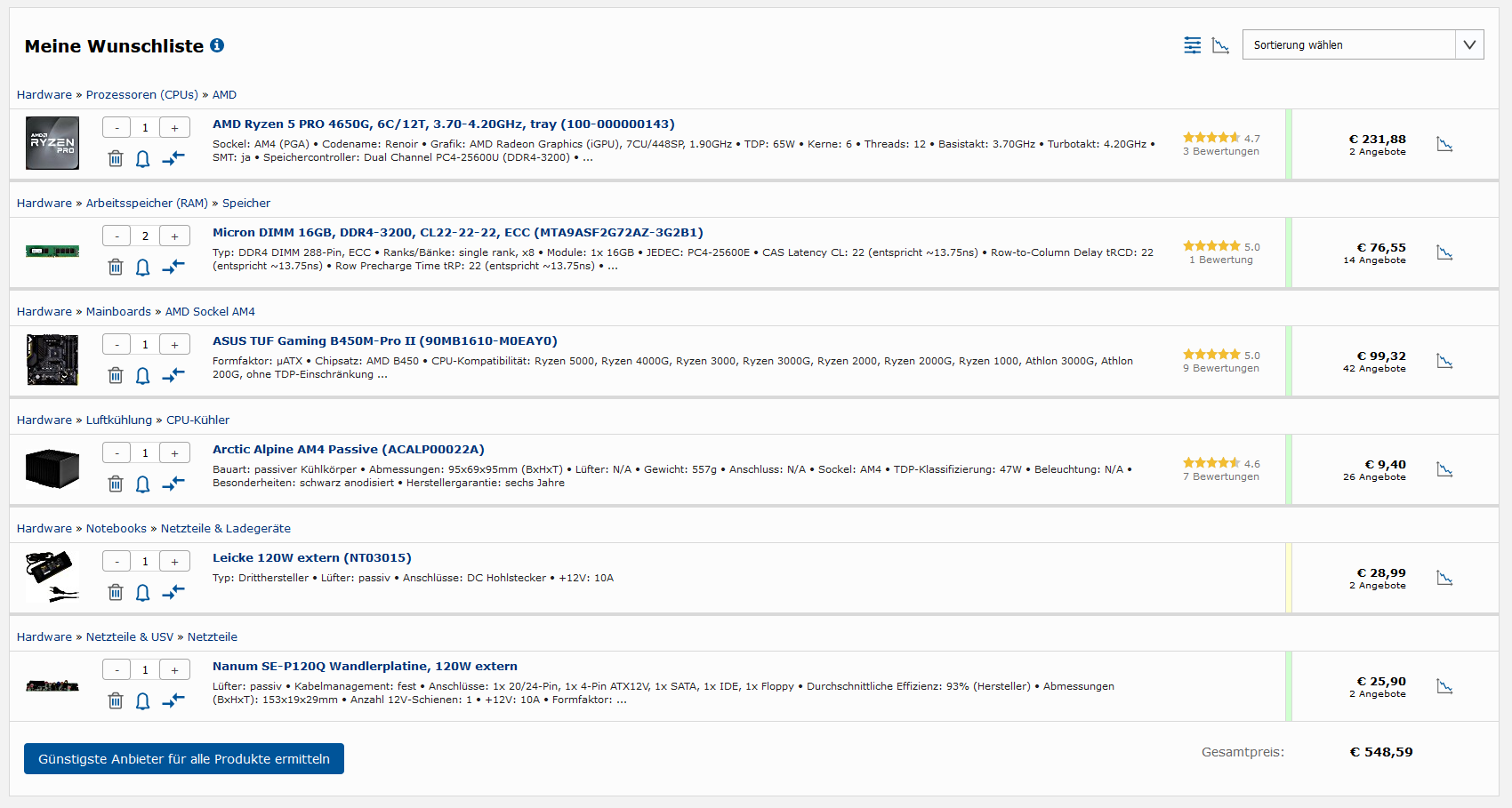Open wishlist info icon beside title
The height and width of the screenshot is (808, 1512).
click(217, 45)
